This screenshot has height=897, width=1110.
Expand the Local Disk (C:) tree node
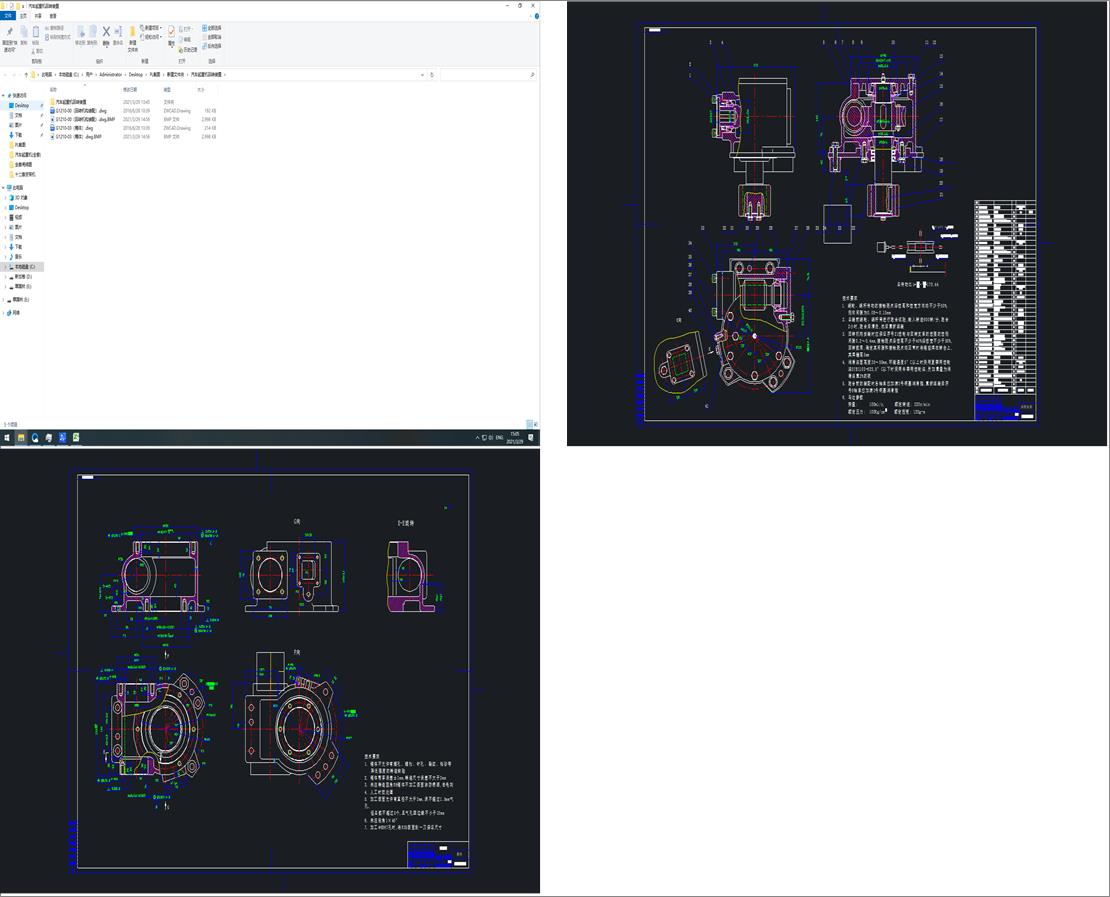6,267
